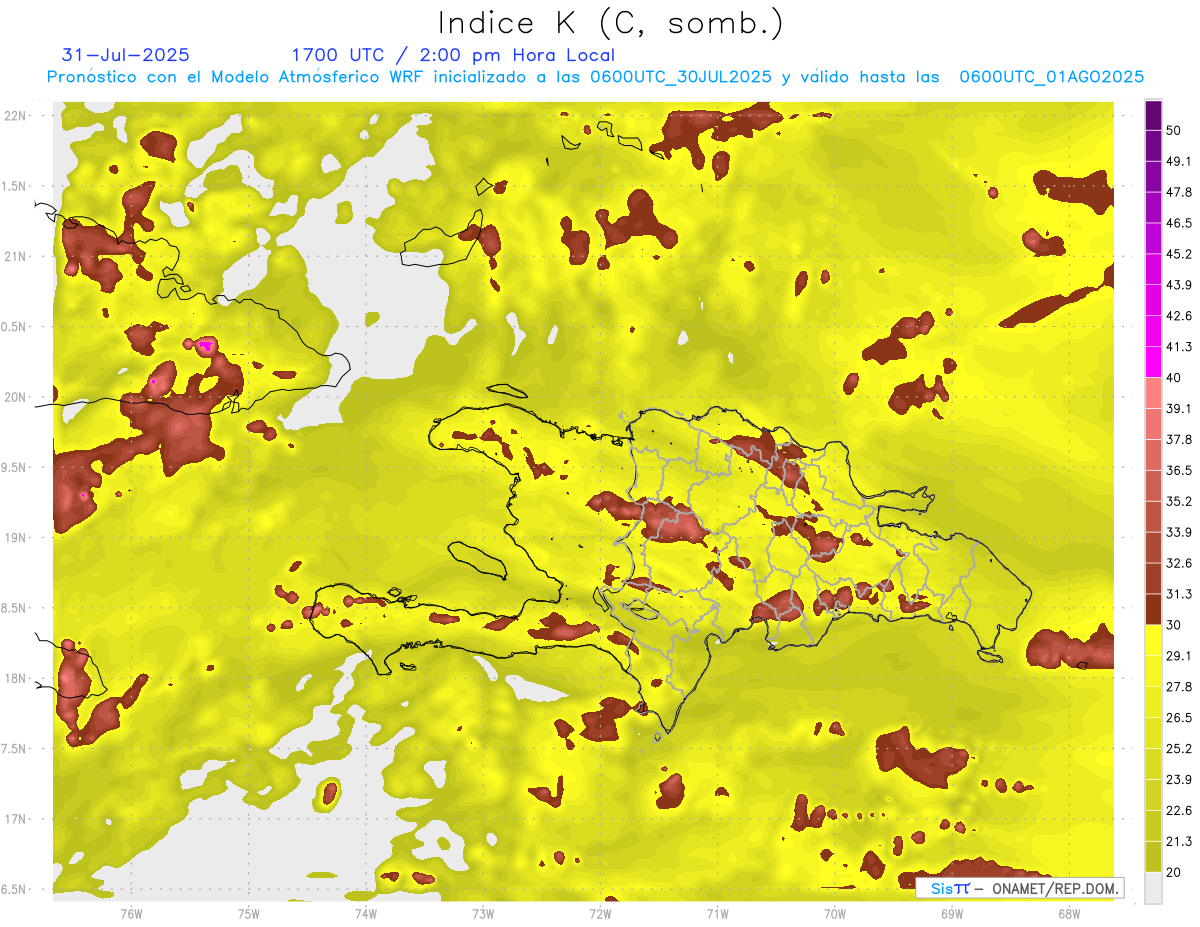The image size is (1200, 927).
Task: Click the "76W" longitude label
Action: click(131, 914)
